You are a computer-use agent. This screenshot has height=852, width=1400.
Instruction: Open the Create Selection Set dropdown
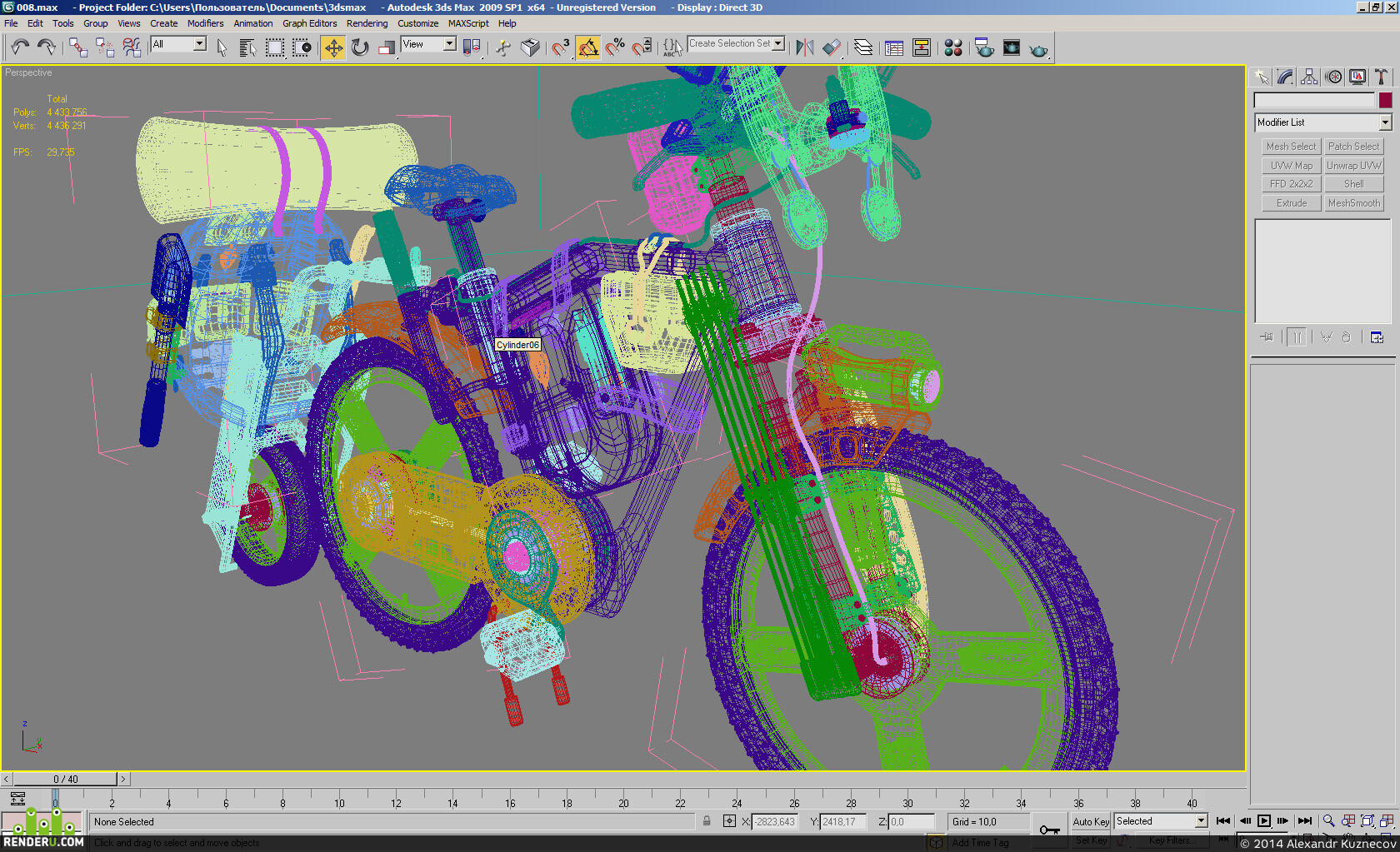(x=737, y=43)
